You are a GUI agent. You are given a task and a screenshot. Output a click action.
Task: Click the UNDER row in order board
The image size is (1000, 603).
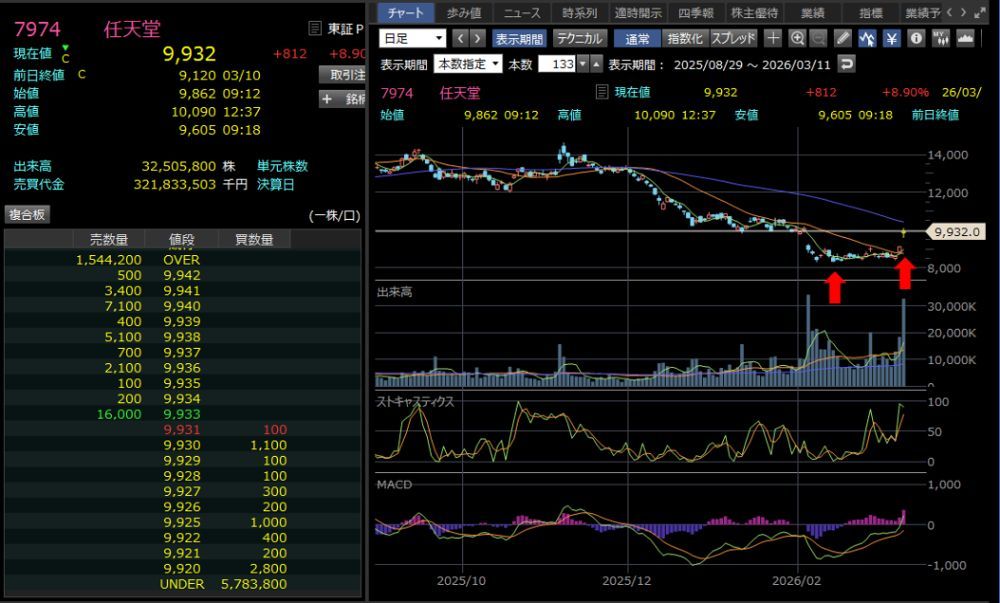coord(182,584)
